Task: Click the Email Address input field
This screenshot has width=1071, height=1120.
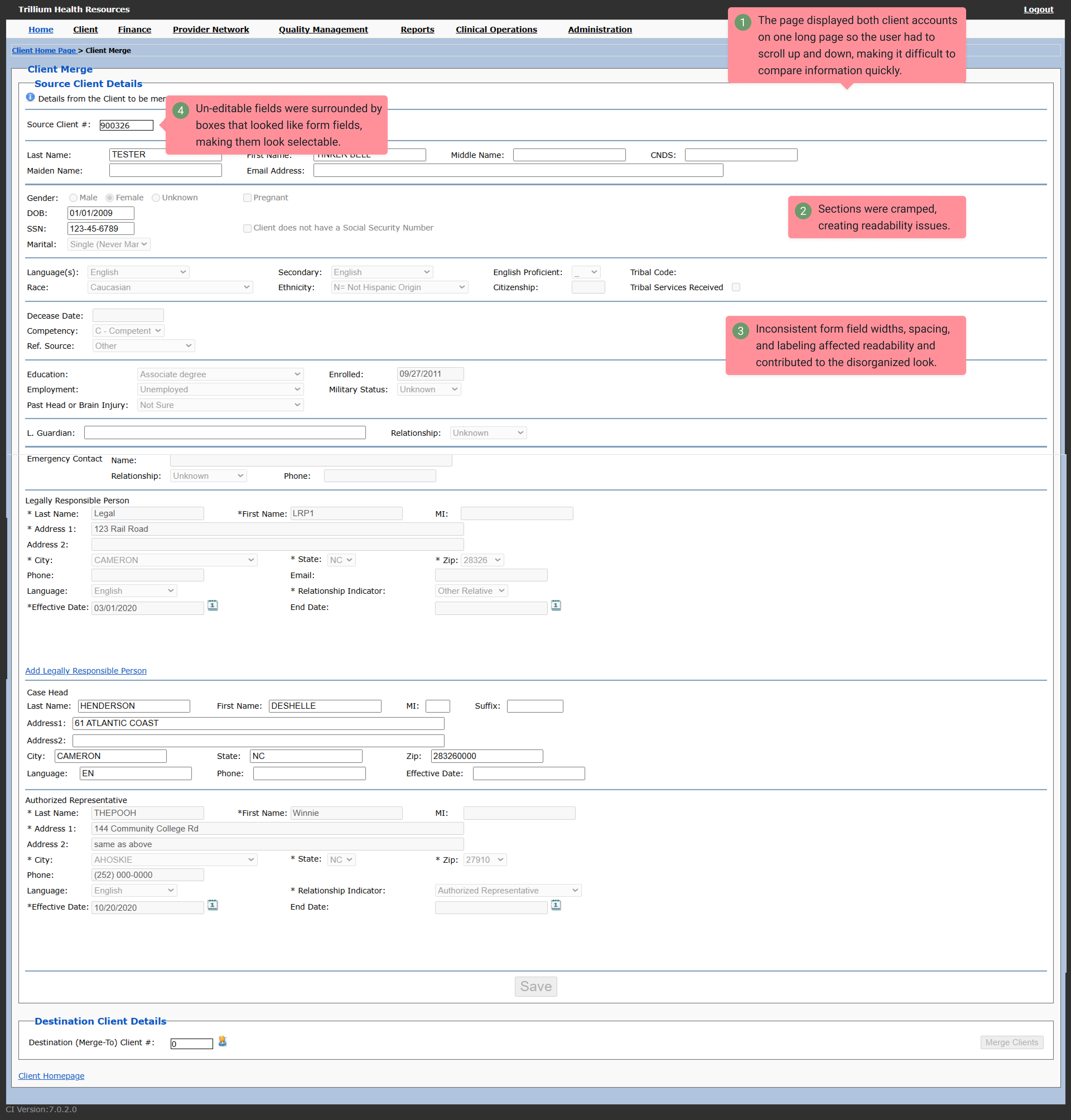Action: [x=518, y=170]
